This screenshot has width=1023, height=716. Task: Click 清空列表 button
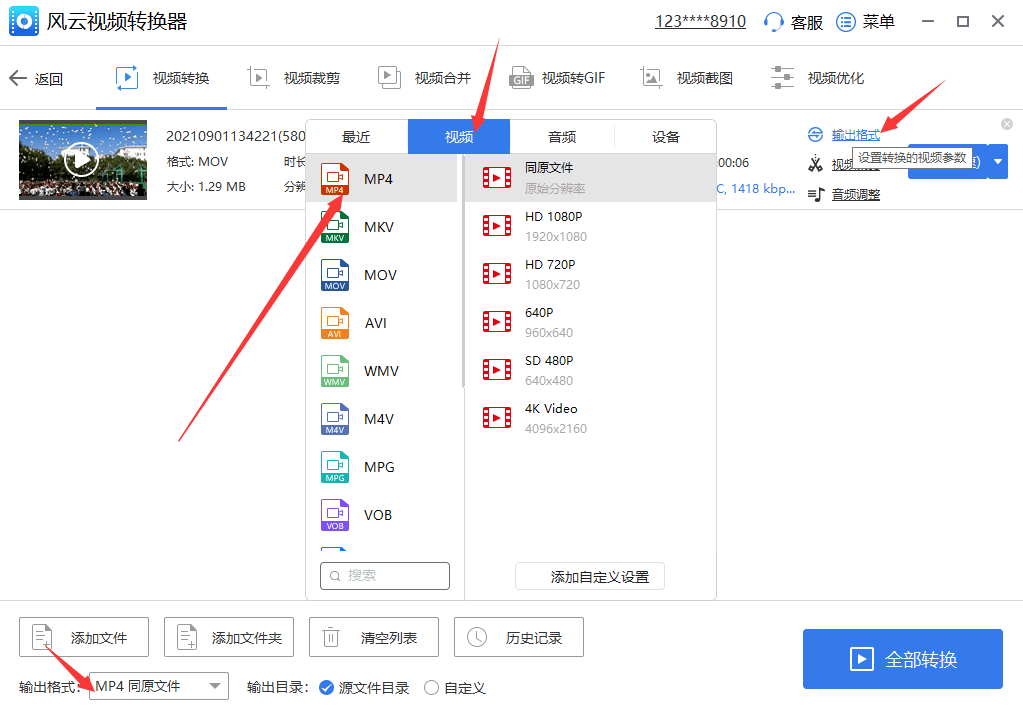(374, 637)
